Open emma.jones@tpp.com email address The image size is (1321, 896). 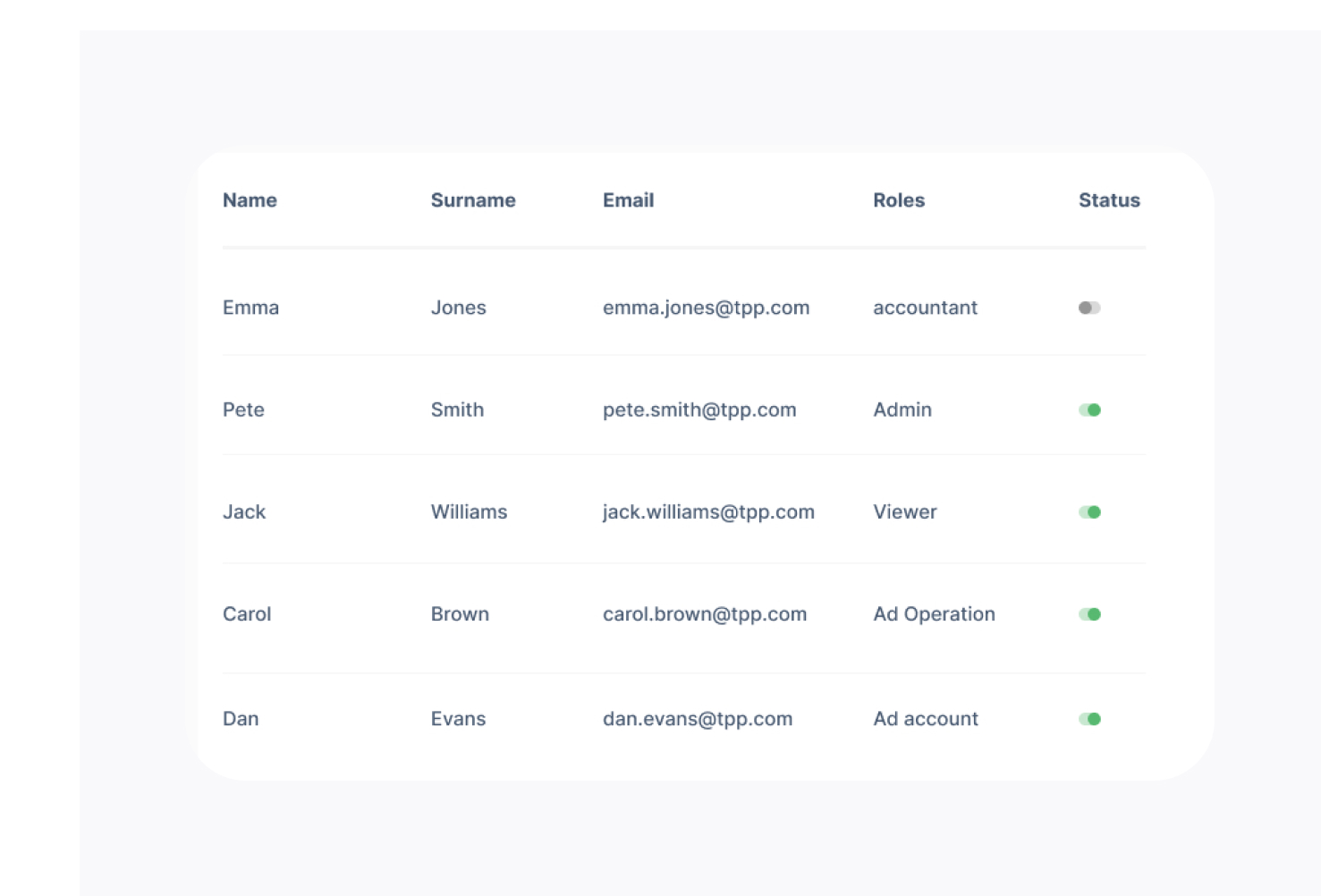click(x=706, y=308)
